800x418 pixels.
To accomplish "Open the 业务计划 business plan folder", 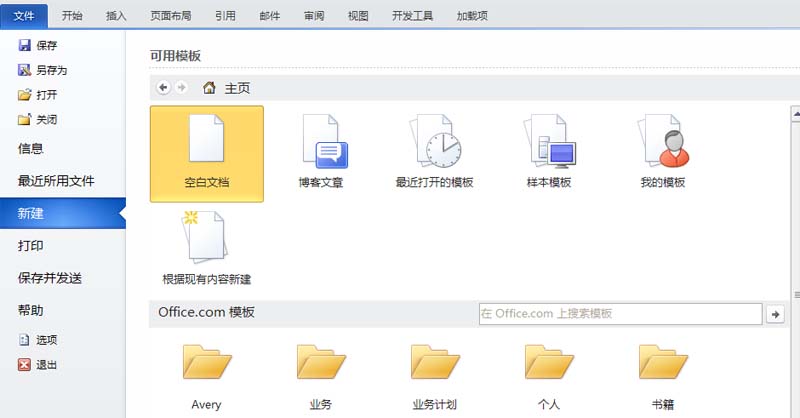I will (435, 378).
